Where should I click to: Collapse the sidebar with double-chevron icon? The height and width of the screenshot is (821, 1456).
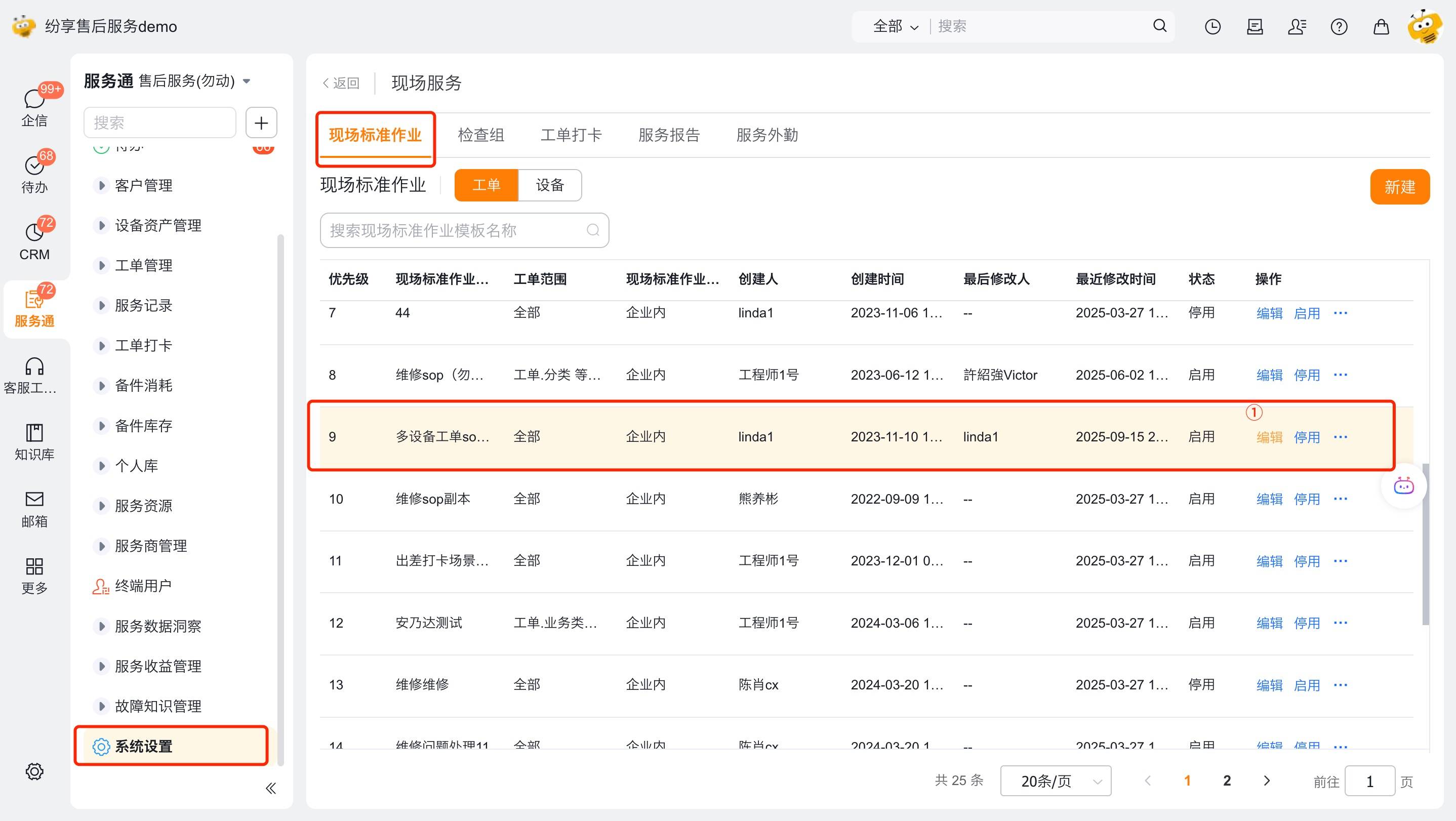(x=271, y=788)
